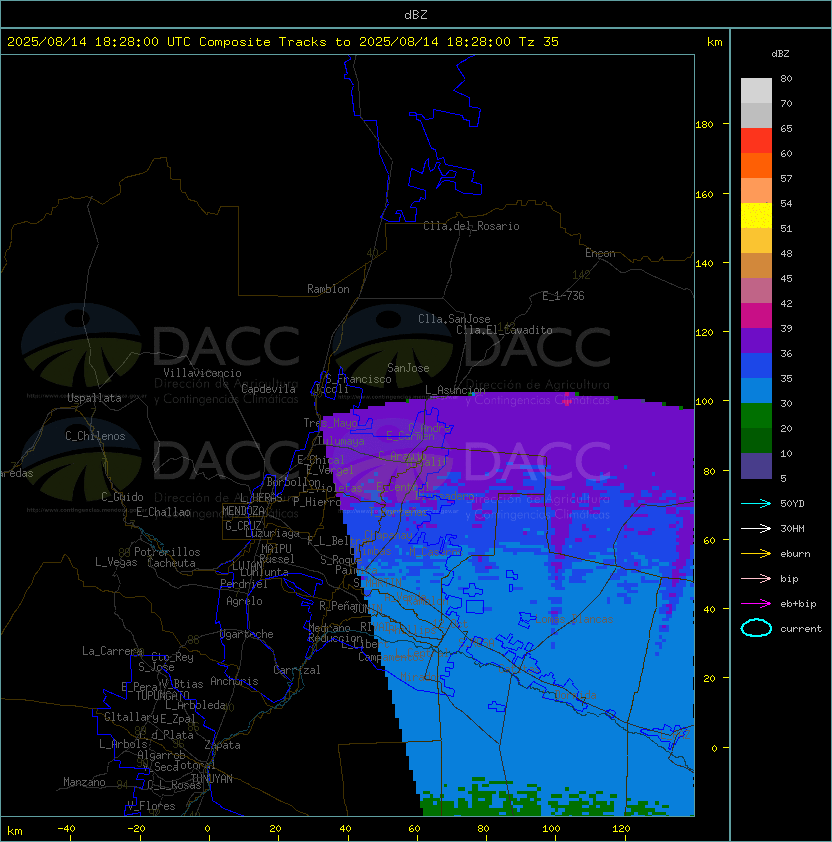Click the Lomas_Blancas label in radar echo
832x842 pixels.
574,619
